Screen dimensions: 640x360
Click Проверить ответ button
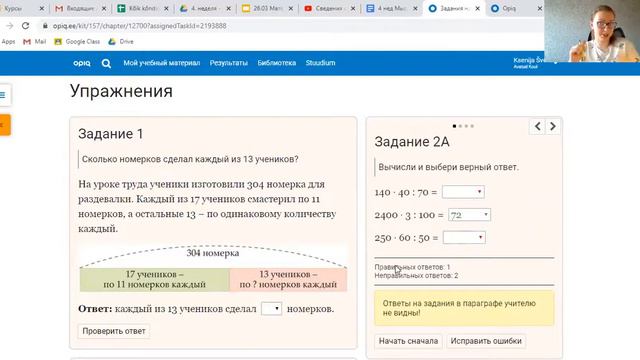[x=114, y=331]
